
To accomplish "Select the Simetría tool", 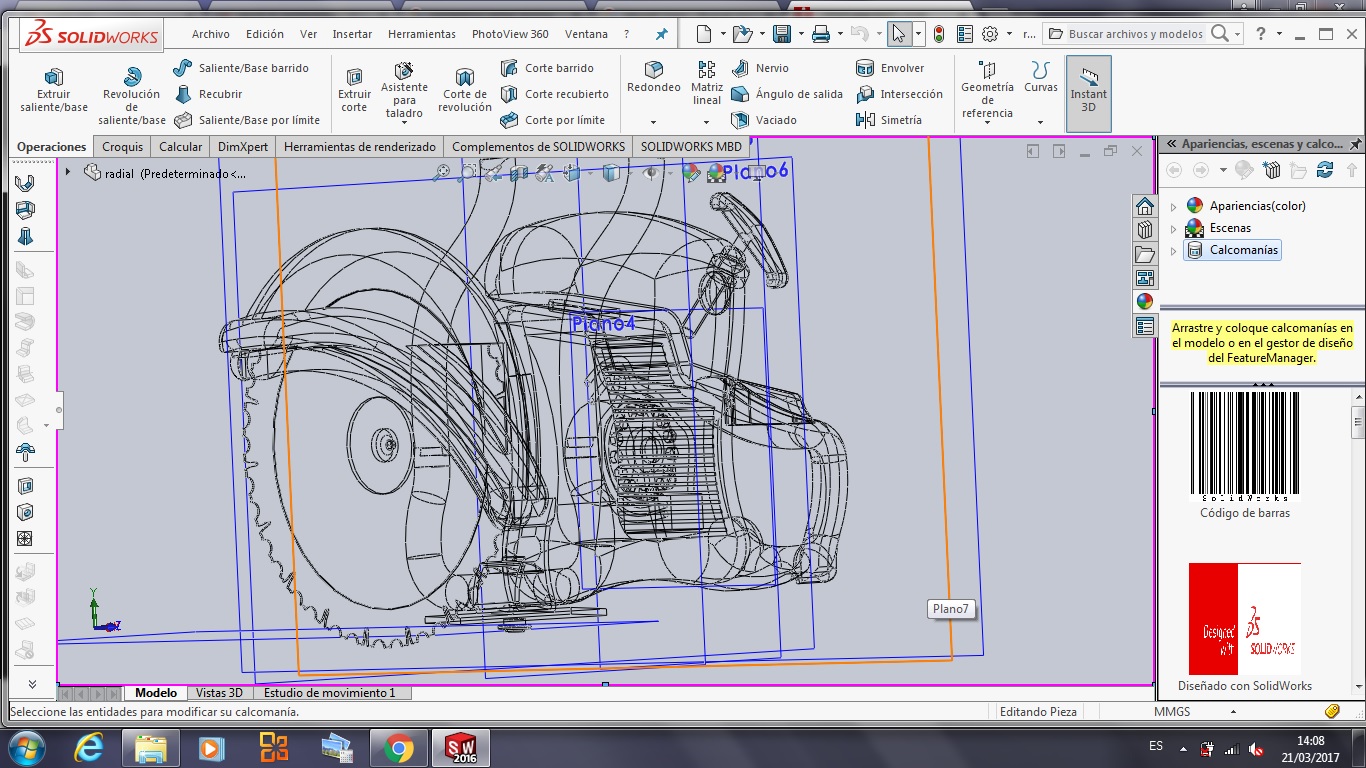I will point(889,120).
